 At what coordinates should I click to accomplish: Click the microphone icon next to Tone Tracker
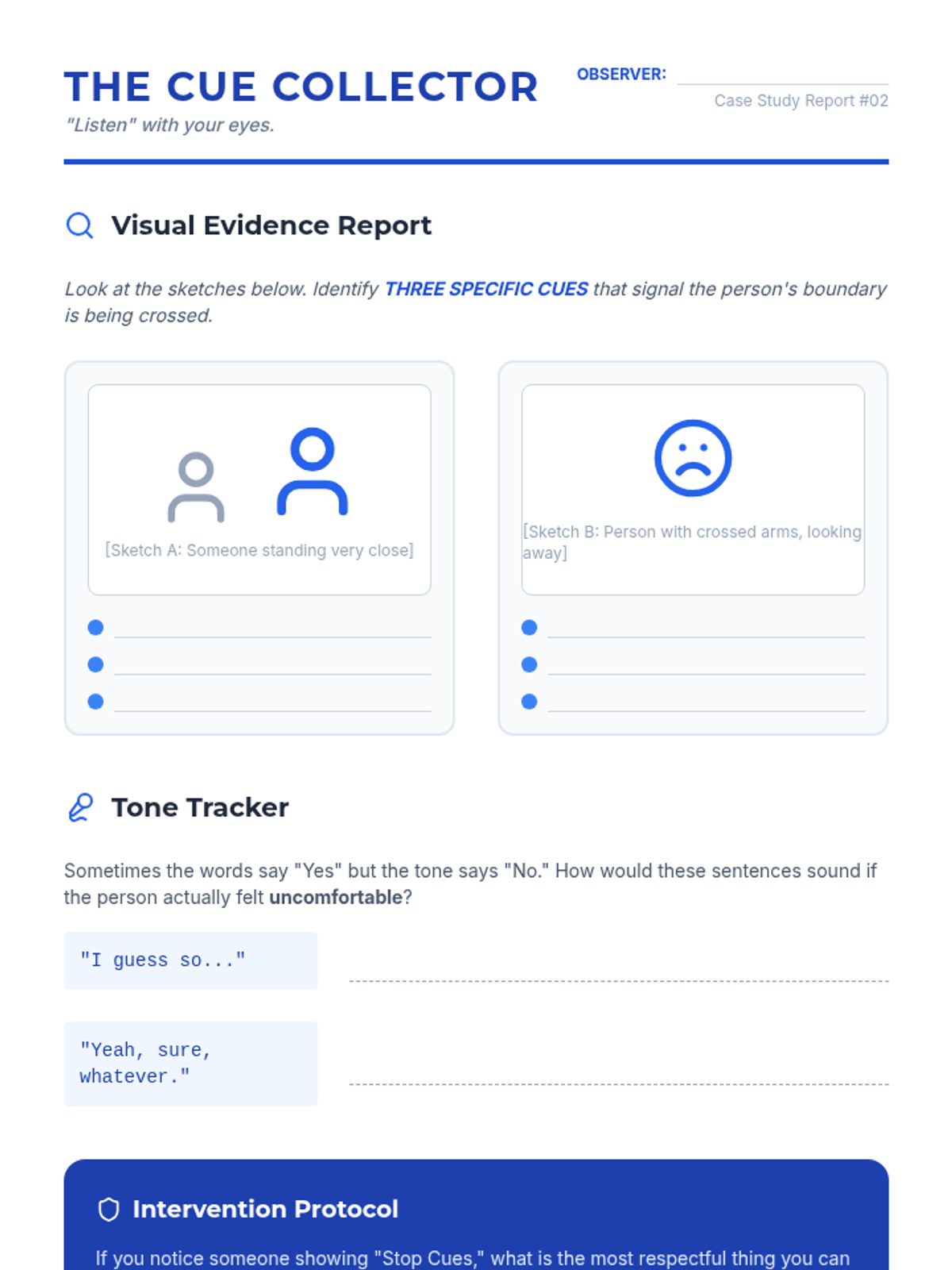tap(80, 807)
